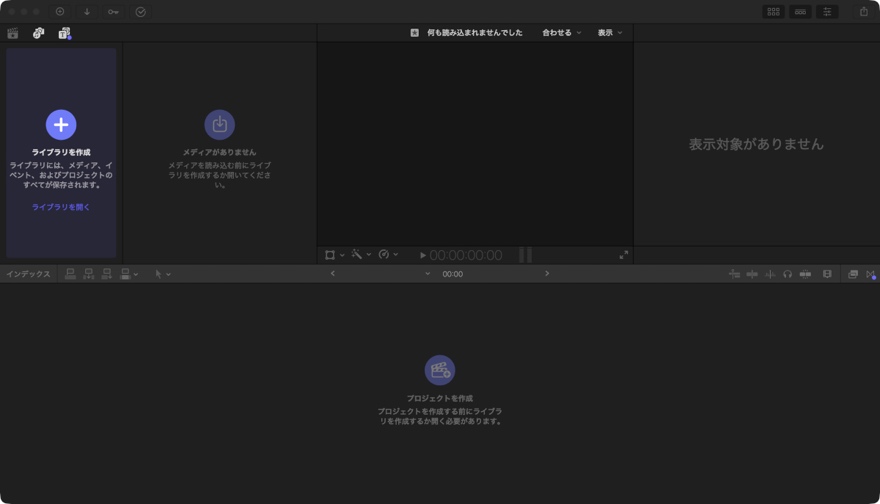Click the import media down-arrow icon in toolbar
The height and width of the screenshot is (504, 880).
coord(87,12)
